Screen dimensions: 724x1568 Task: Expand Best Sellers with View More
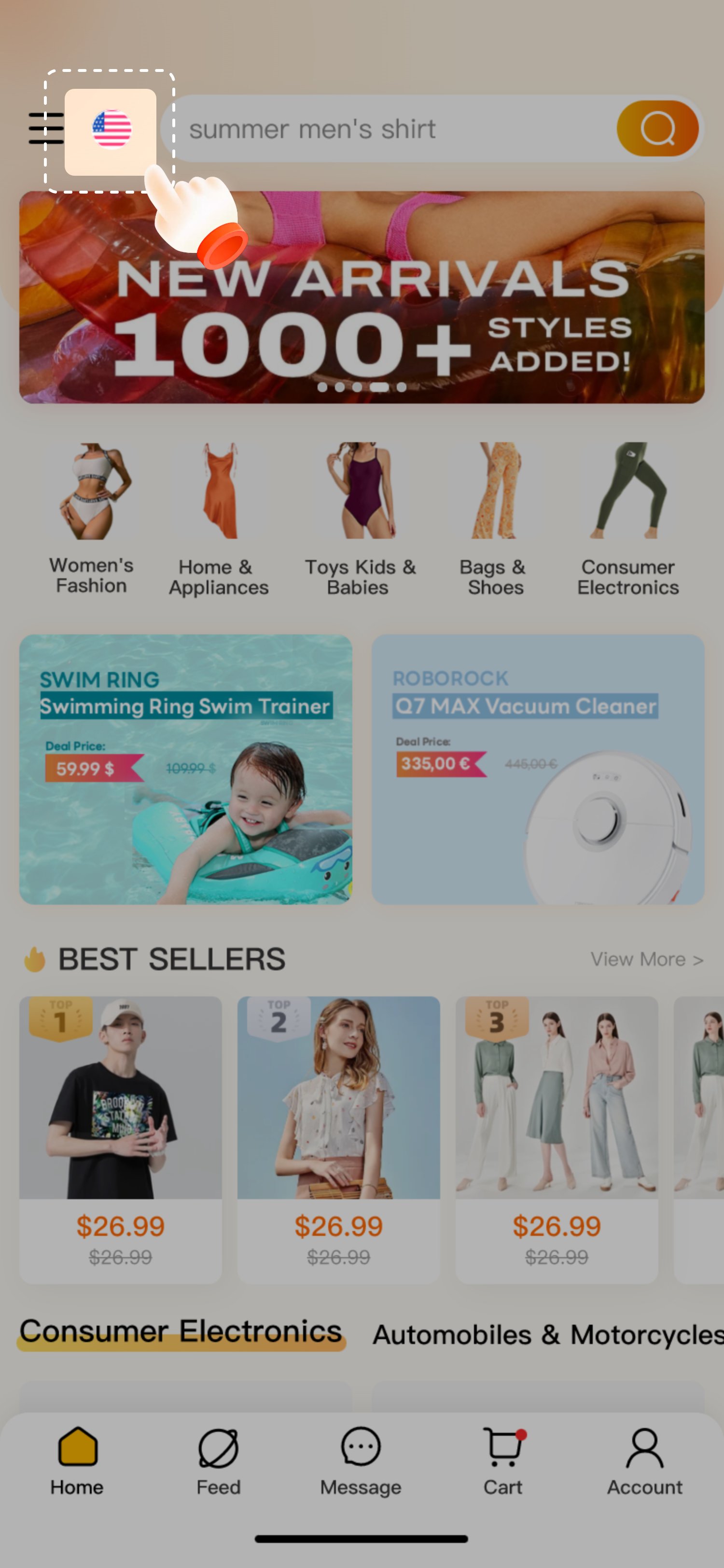pos(647,959)
